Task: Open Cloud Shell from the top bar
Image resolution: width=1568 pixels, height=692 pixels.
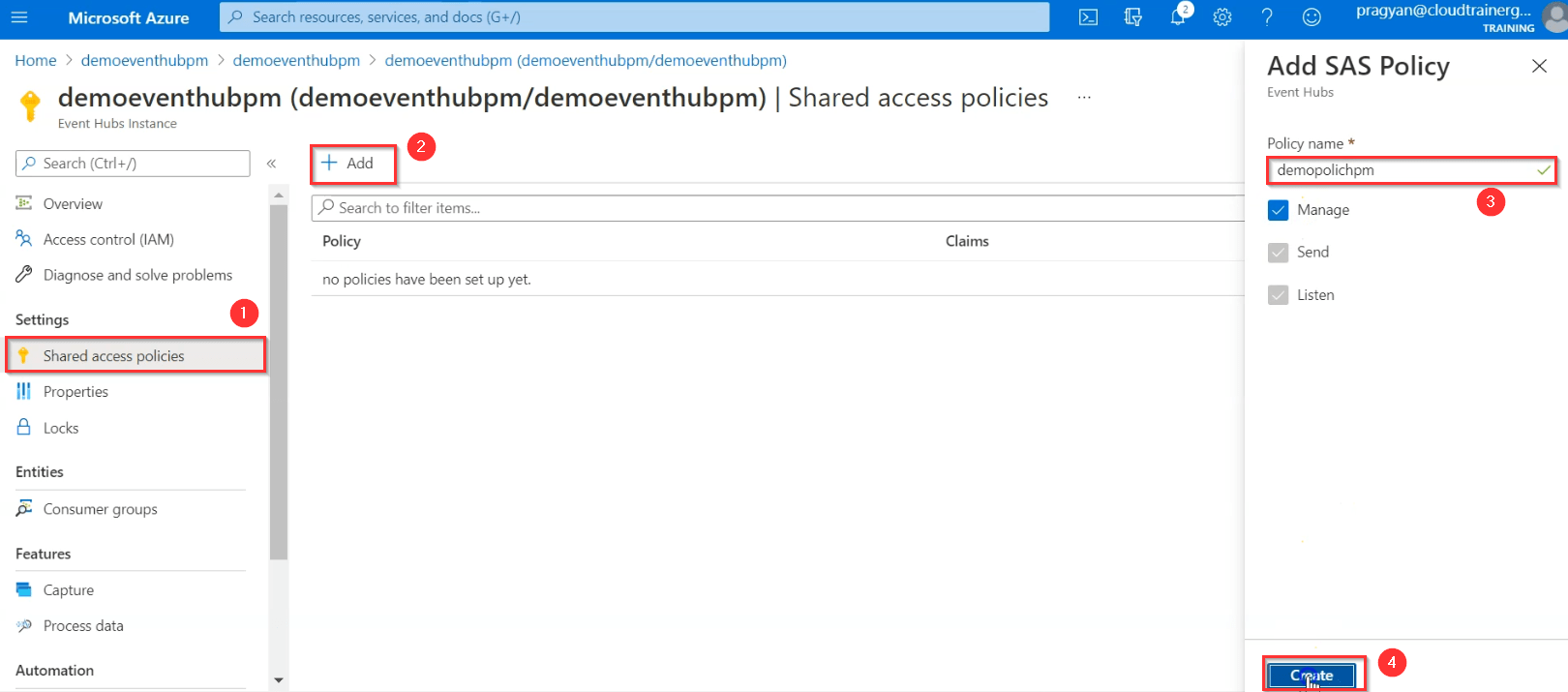Action: tap(1088, 17)
